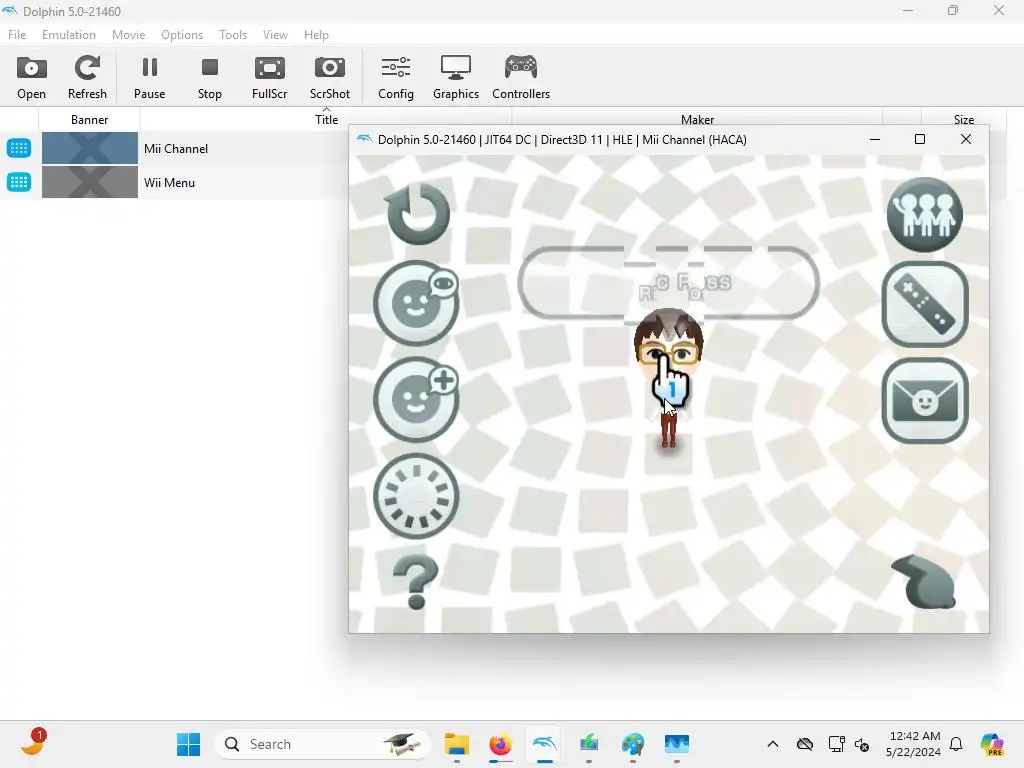Open Firefox from taskbar
This screenshot has width=1024, height=768.
click(x=500, y=744)
